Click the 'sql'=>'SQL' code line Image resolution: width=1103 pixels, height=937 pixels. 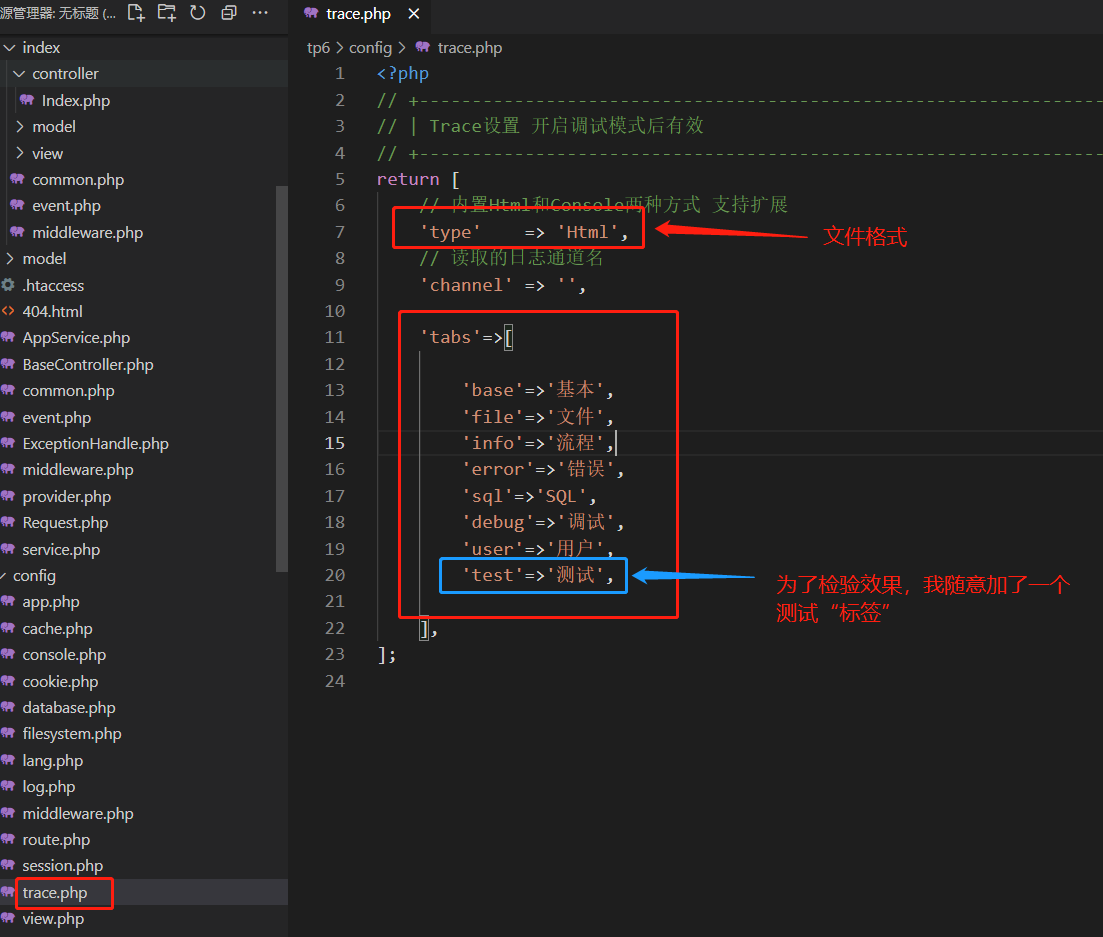[529, 497]
